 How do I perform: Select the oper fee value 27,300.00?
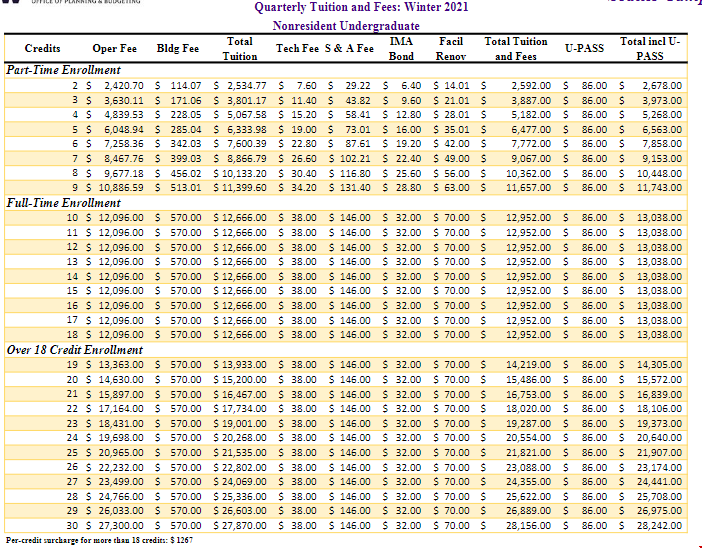(x=121, y=526)
